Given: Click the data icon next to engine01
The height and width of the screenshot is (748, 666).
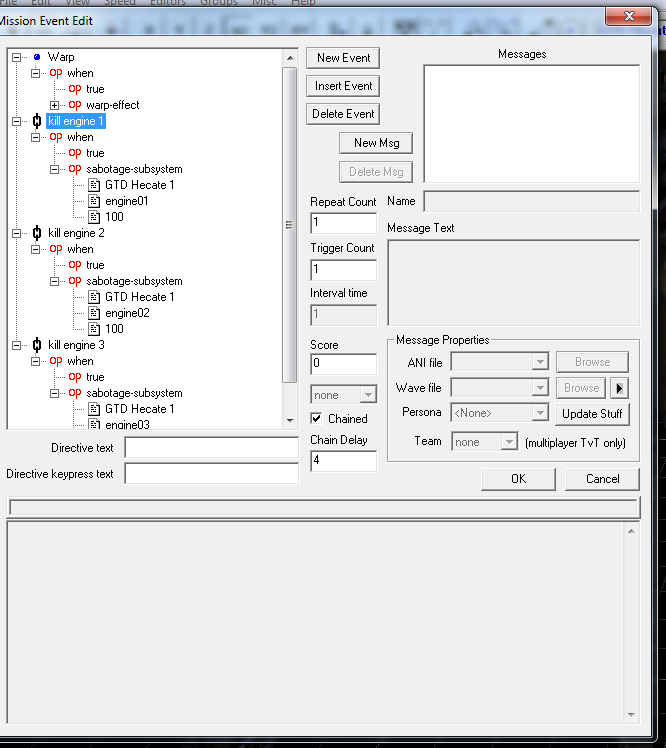Looking at the screenshot, I should (x=94, y=201).
